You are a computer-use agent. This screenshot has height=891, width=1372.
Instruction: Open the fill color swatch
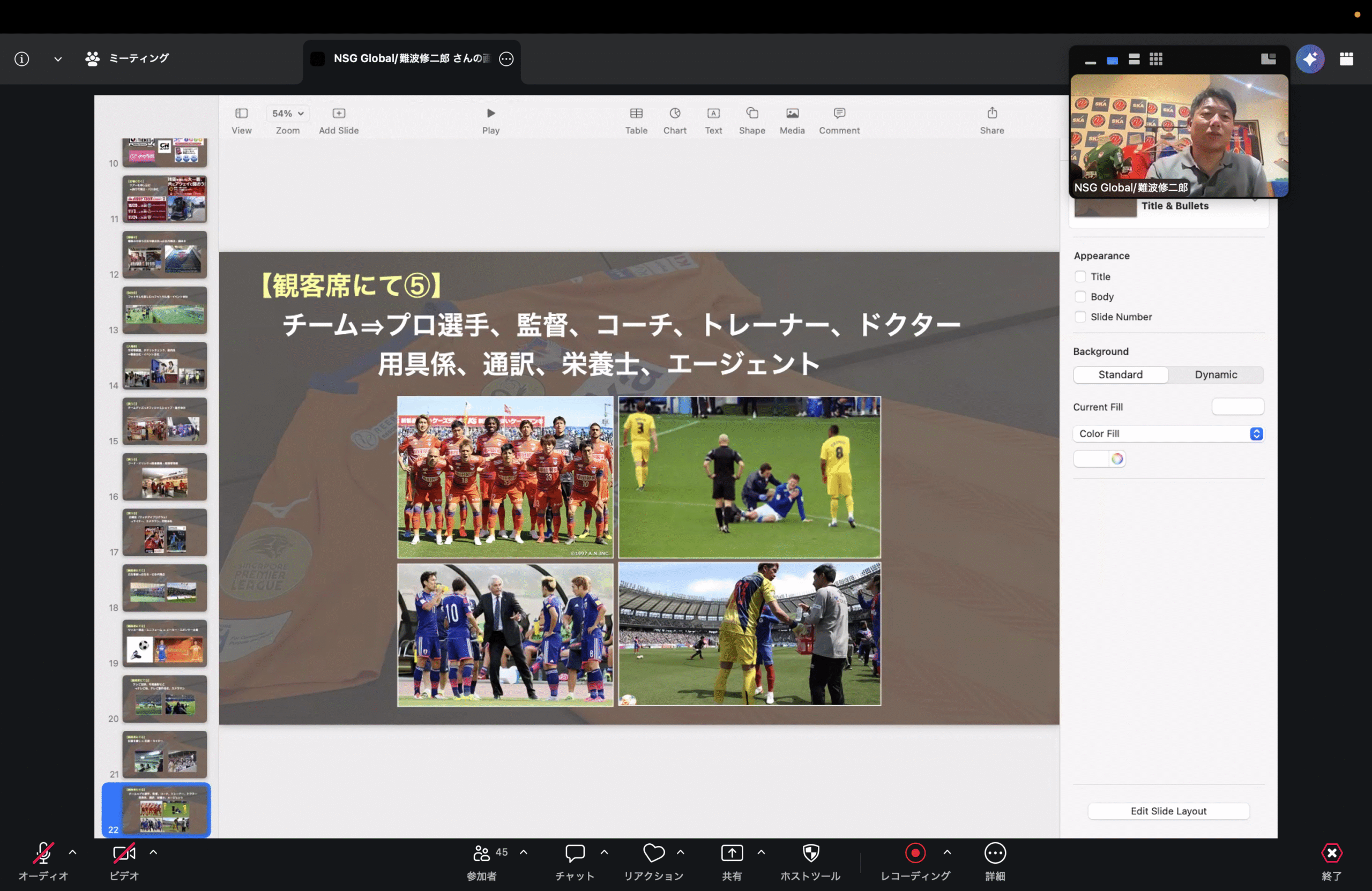point(1091,459)
